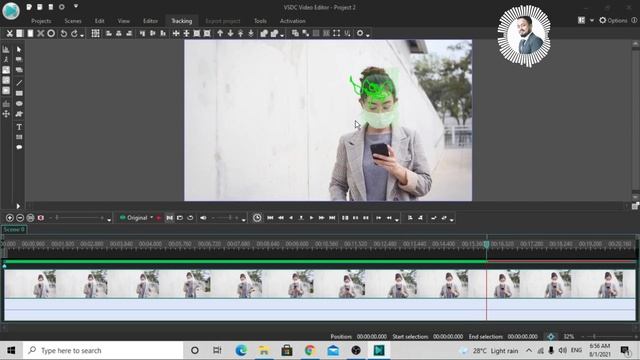The image size is (640, 360).
Task: Switch to the Tracking tab
Action: coord(181,21)
